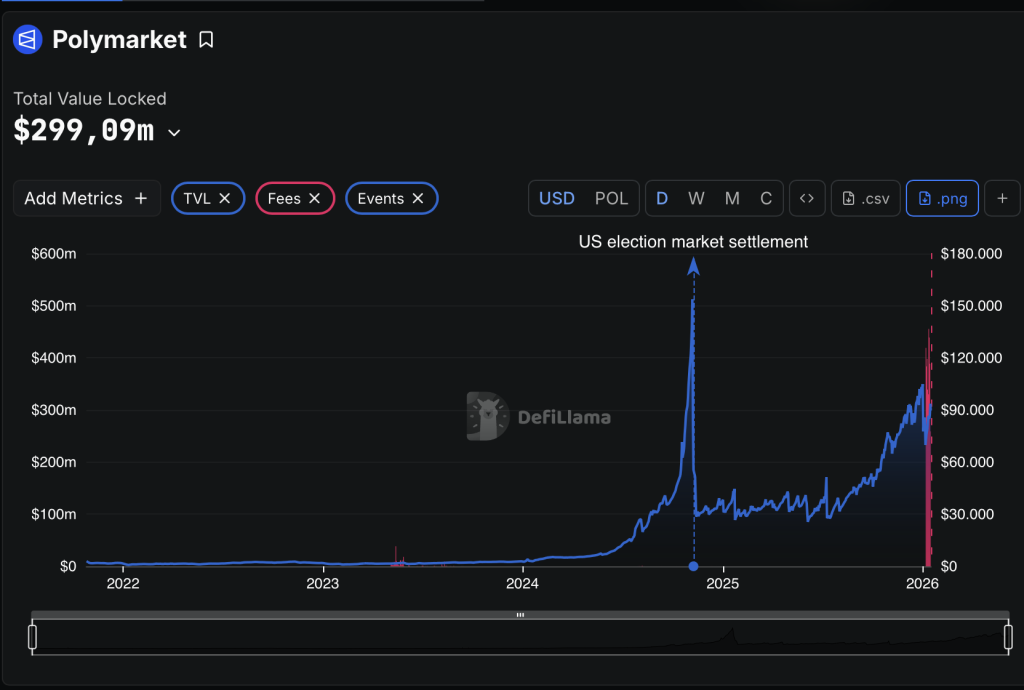Click the range slider top bar grip

coord(520,615)
